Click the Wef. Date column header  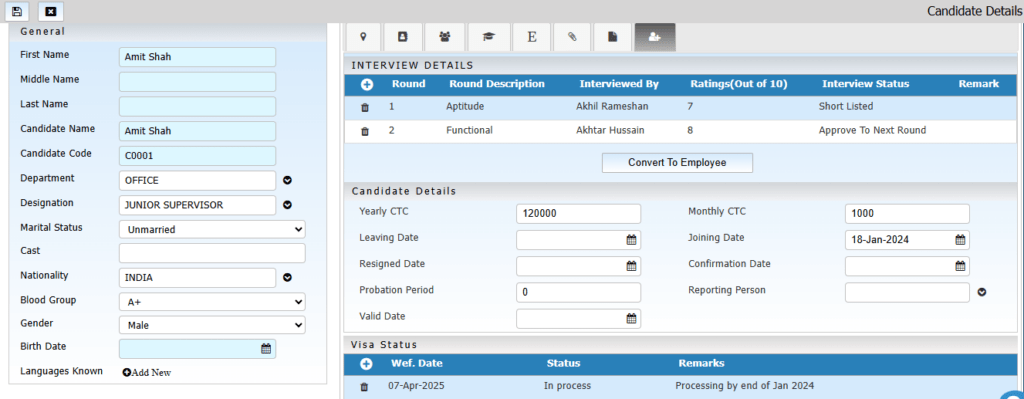pos(417,363)
